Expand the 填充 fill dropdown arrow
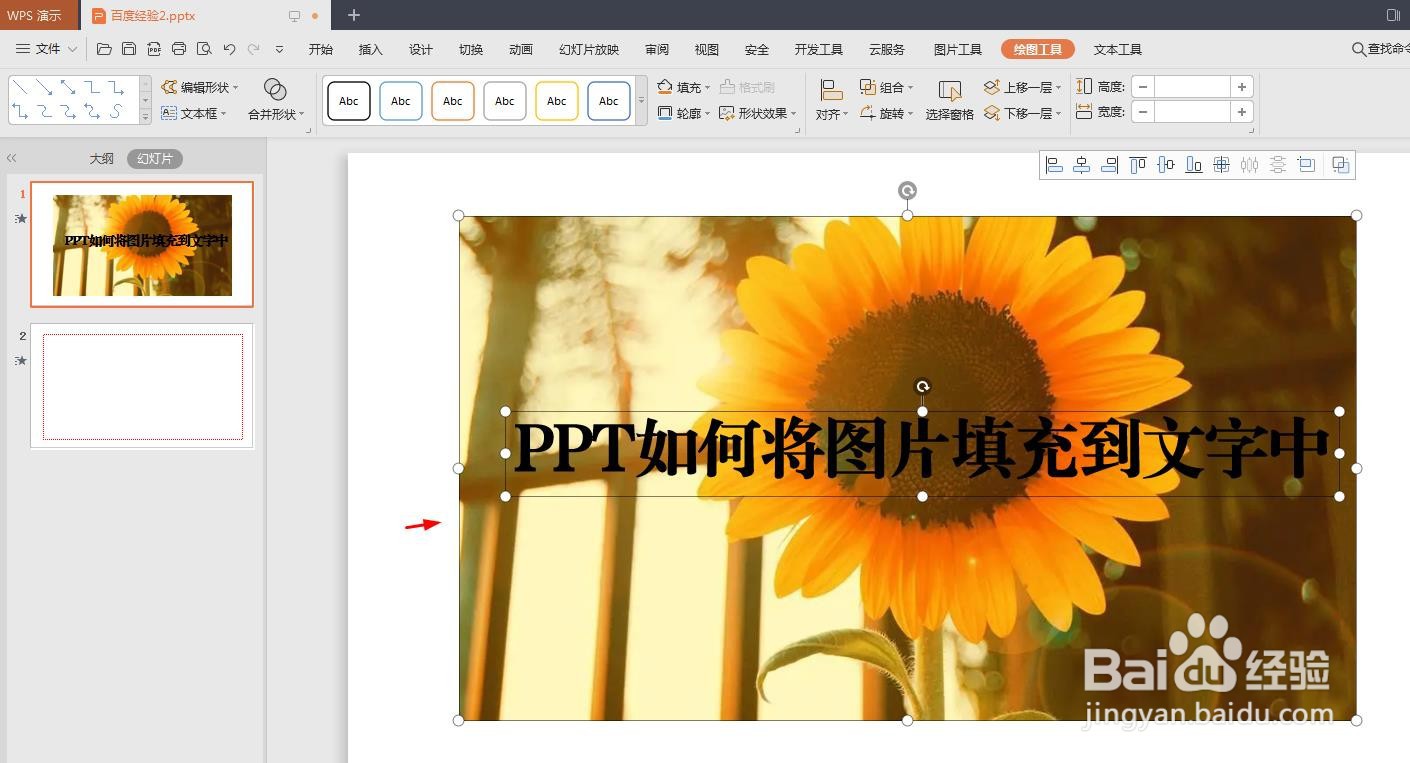The width and height of the screenshot is (1410, 763). (x=707, y=86)
